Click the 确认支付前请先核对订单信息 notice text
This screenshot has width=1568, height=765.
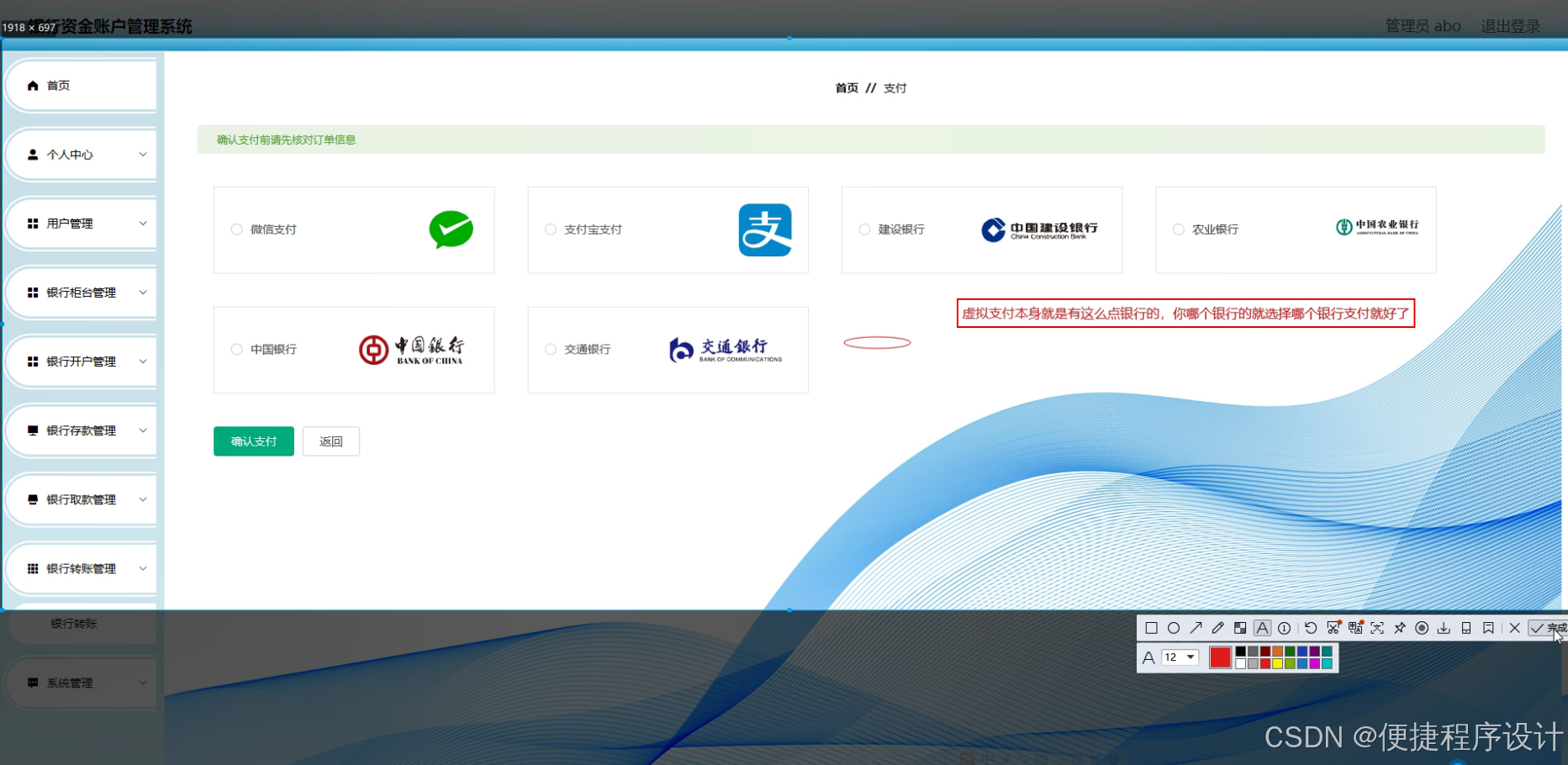click(287, 140)
